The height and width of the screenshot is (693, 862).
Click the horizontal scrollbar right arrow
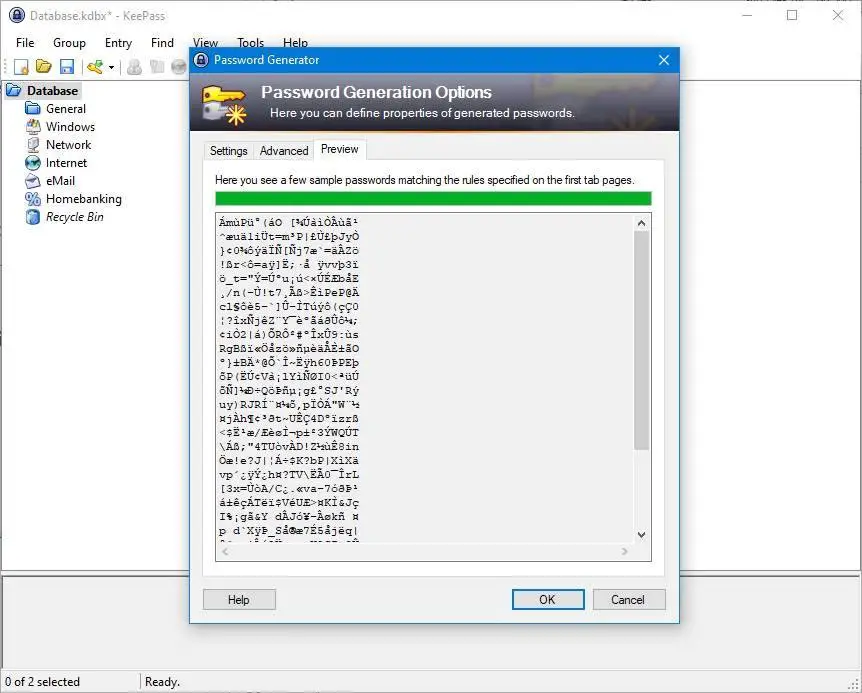coord(625,551)
